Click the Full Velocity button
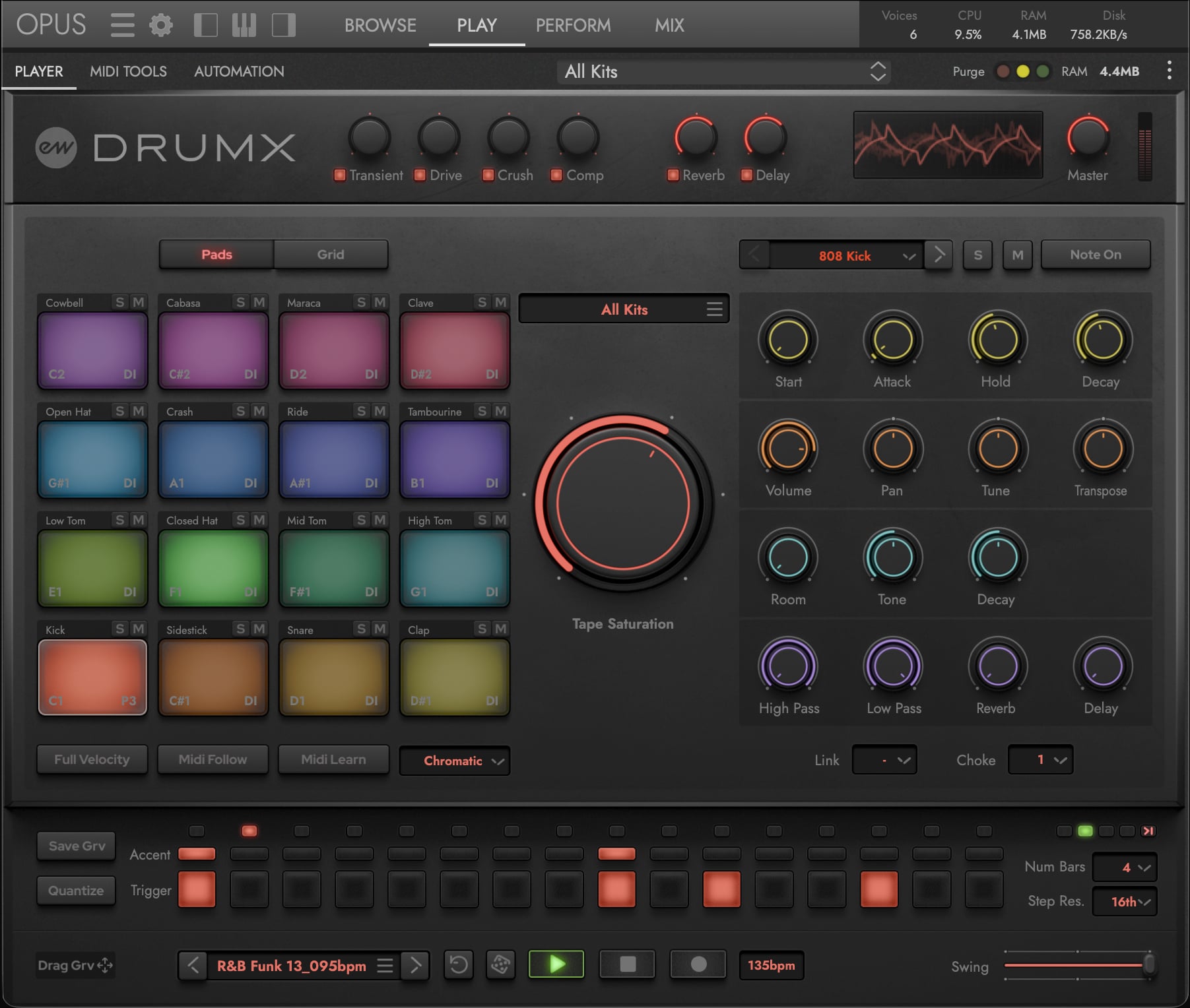 click(92, 759)
